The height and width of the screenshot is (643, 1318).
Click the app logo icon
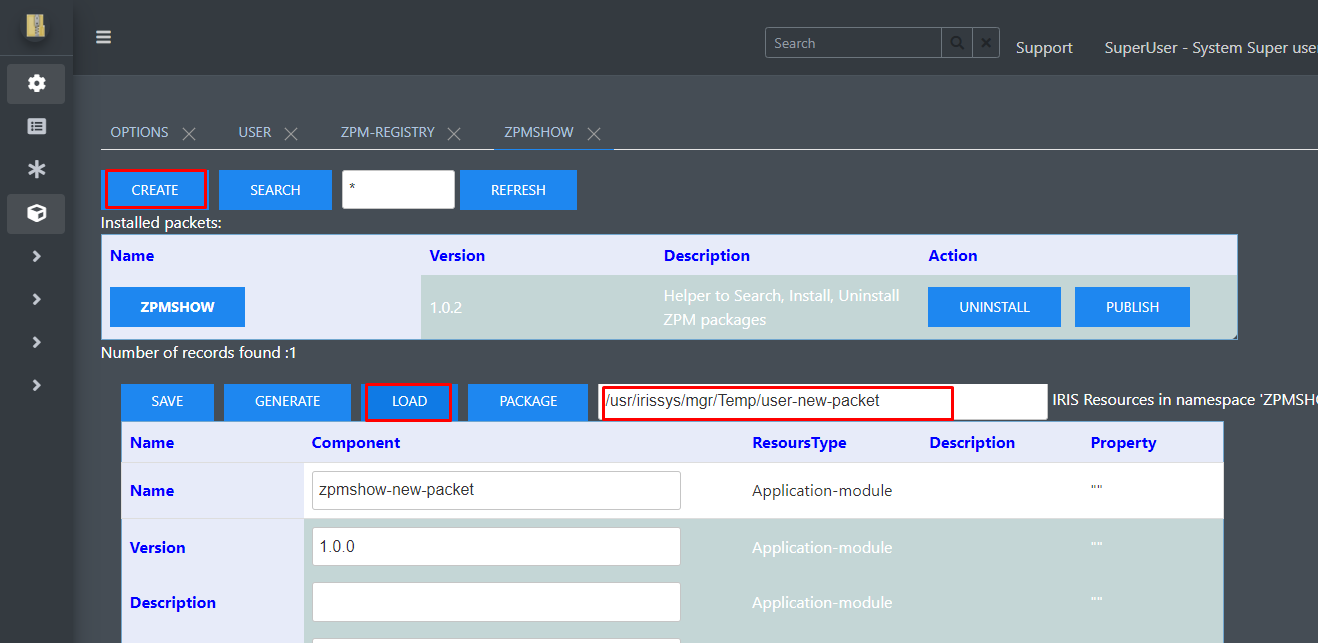36,25
